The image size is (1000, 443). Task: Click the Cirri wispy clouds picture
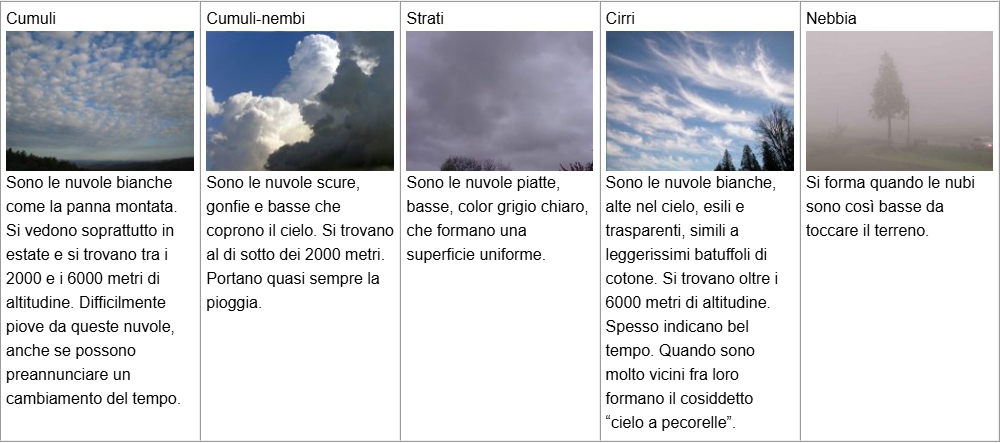click(x=700, y=101)
